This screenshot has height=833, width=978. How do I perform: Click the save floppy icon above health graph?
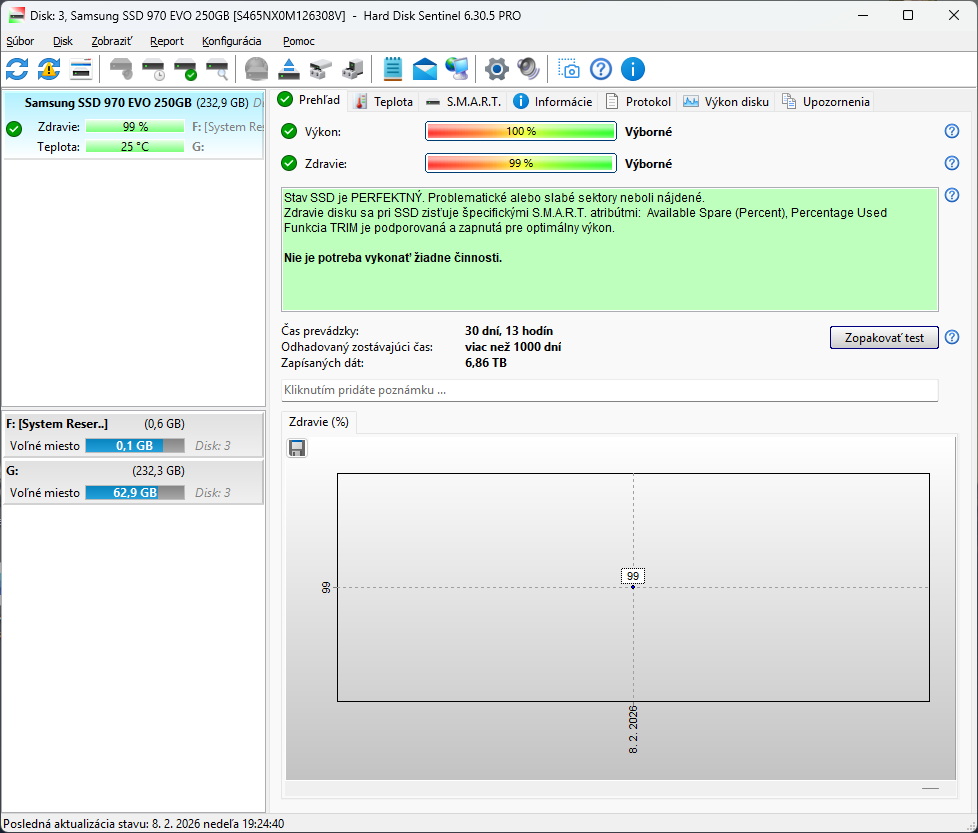(297, 448)
